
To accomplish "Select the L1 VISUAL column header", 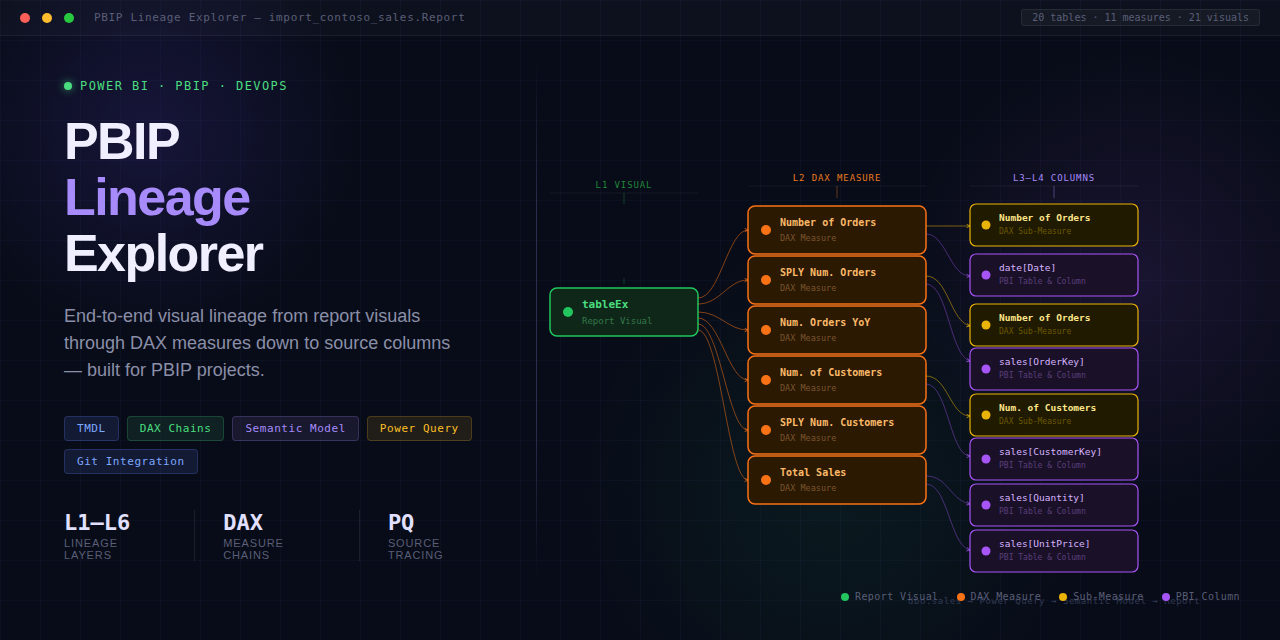I will (623, 184).
